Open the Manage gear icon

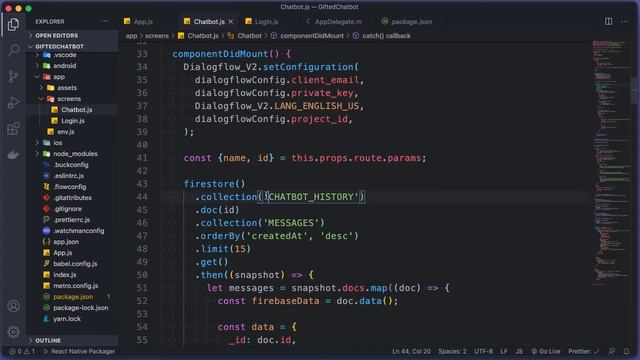pyautogui.click(x=13, y=332)
